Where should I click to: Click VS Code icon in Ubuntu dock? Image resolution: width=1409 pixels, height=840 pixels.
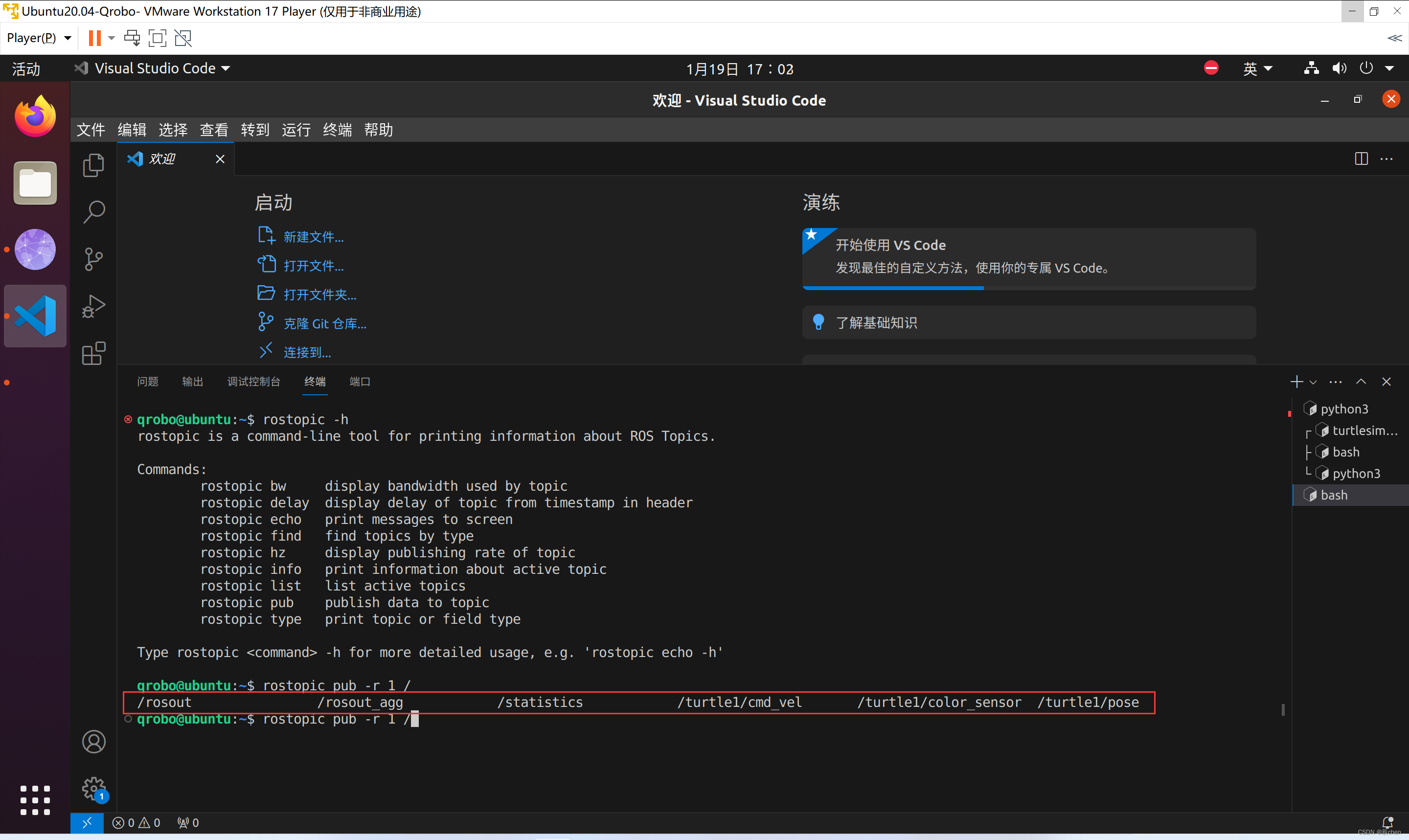(x=35, y=316)
